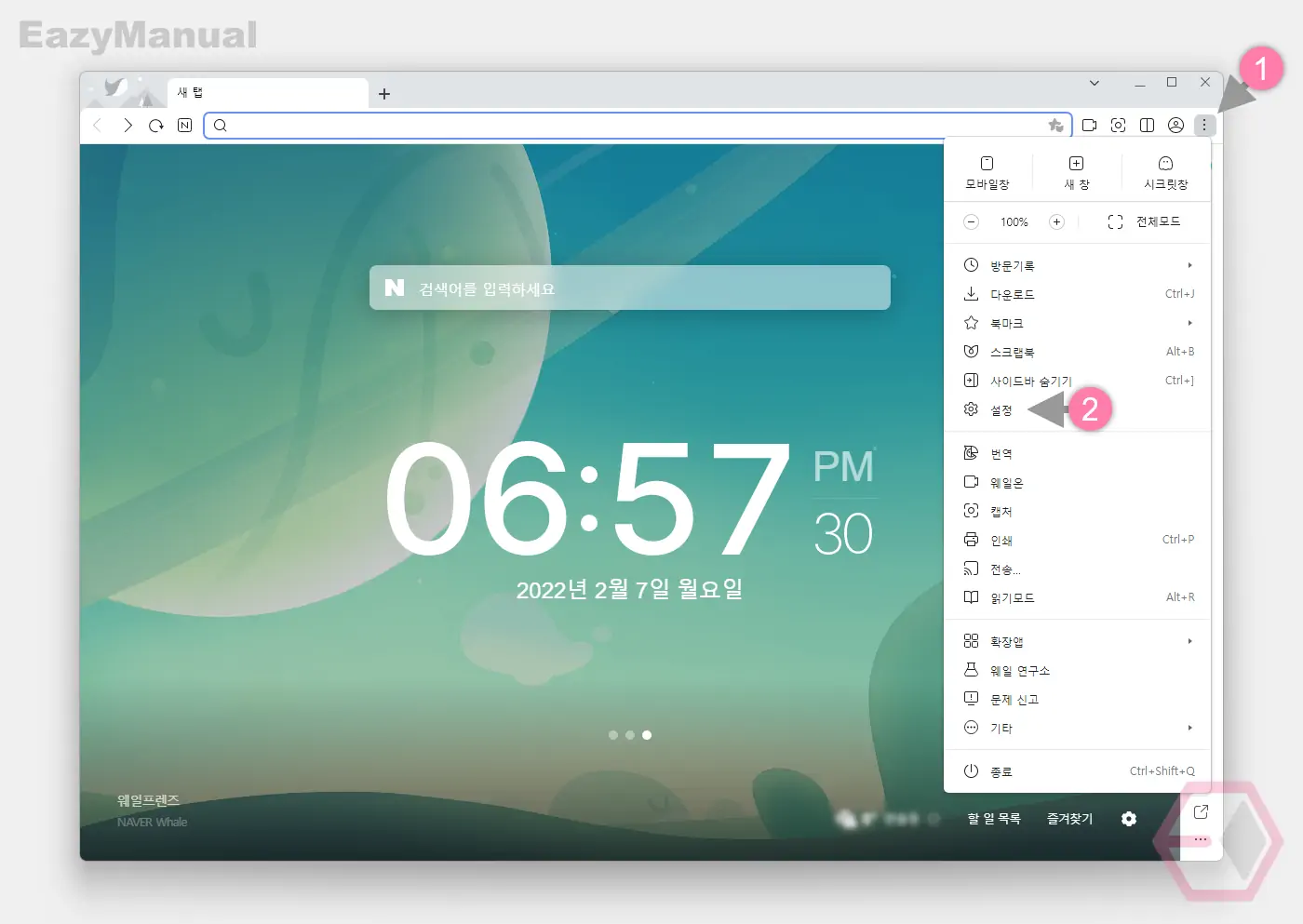This screenshot has width=1303, height=924.
Task: Select 번역 translate menu entry
Action: [1078, 454]
